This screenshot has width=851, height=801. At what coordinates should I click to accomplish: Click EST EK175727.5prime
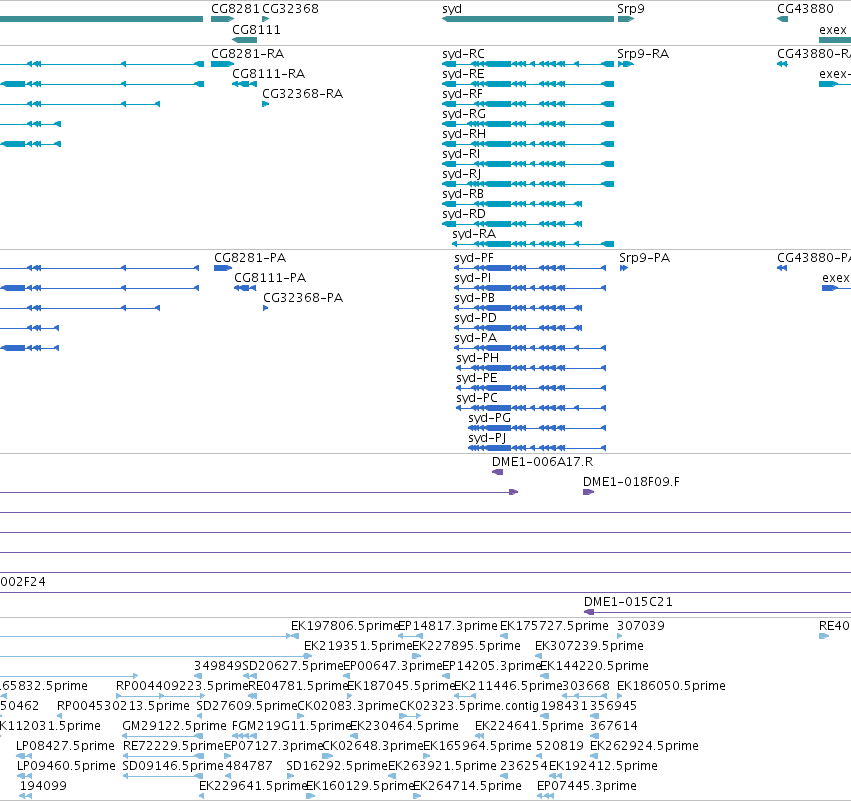pyautogui.click(x=554, y=626)
